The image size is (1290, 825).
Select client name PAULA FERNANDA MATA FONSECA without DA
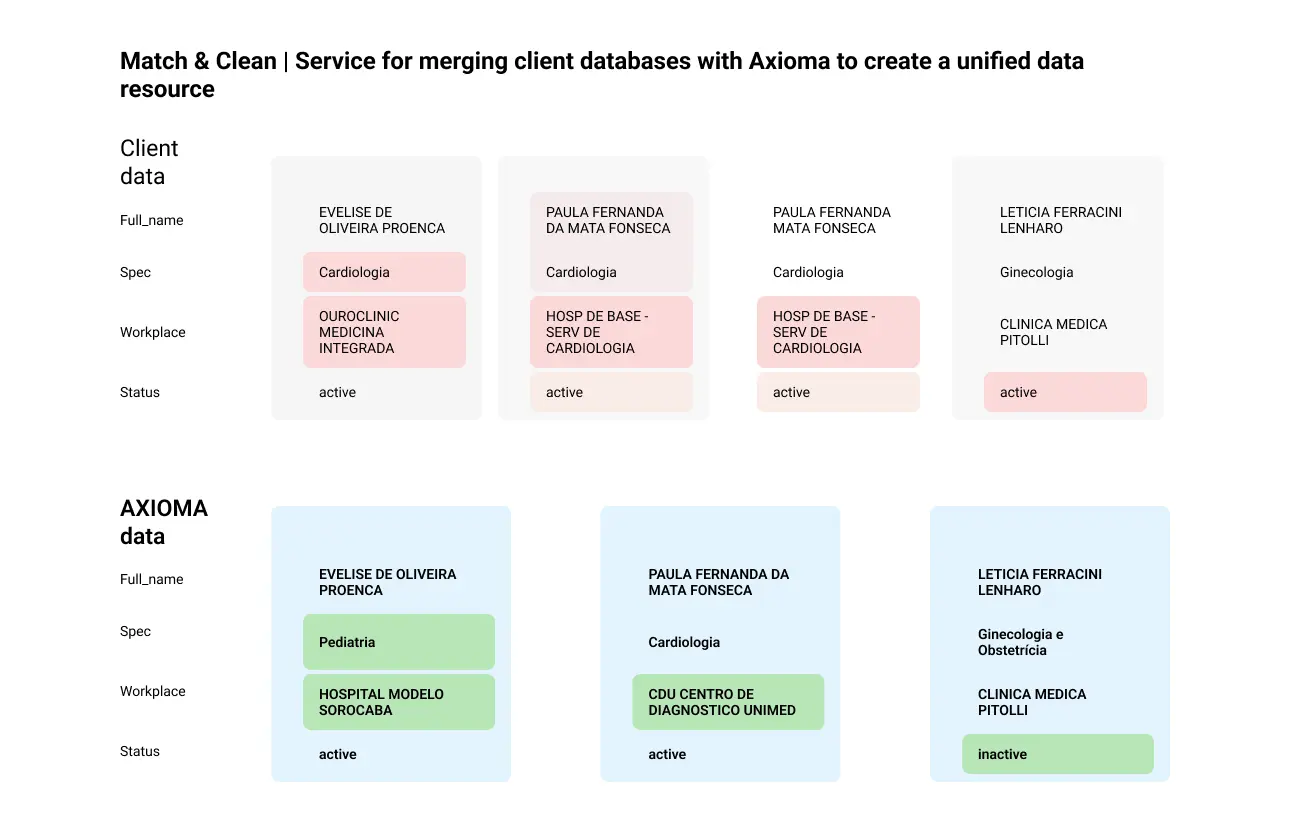(832, 220)
